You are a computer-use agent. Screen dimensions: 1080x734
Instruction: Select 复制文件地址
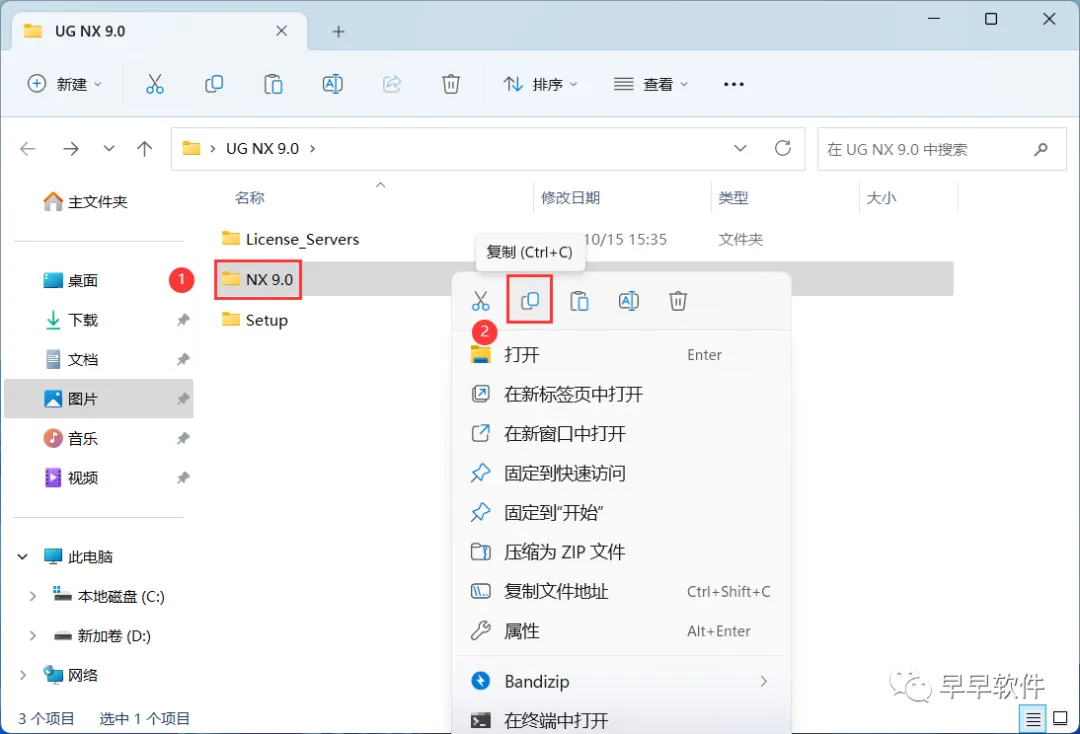621,591
